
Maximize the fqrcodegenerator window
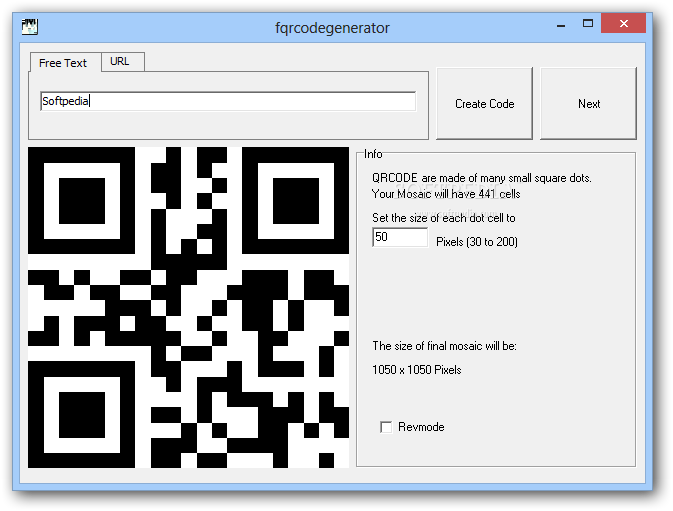(x=588, y=24)
